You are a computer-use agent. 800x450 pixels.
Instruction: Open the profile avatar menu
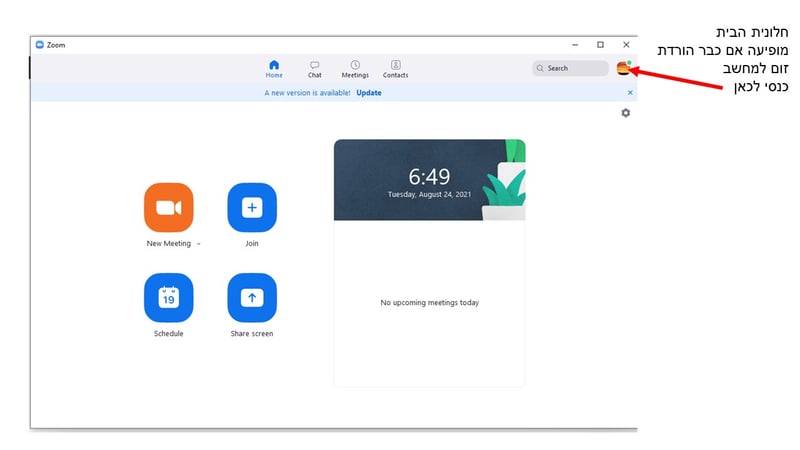click(623, 68)
